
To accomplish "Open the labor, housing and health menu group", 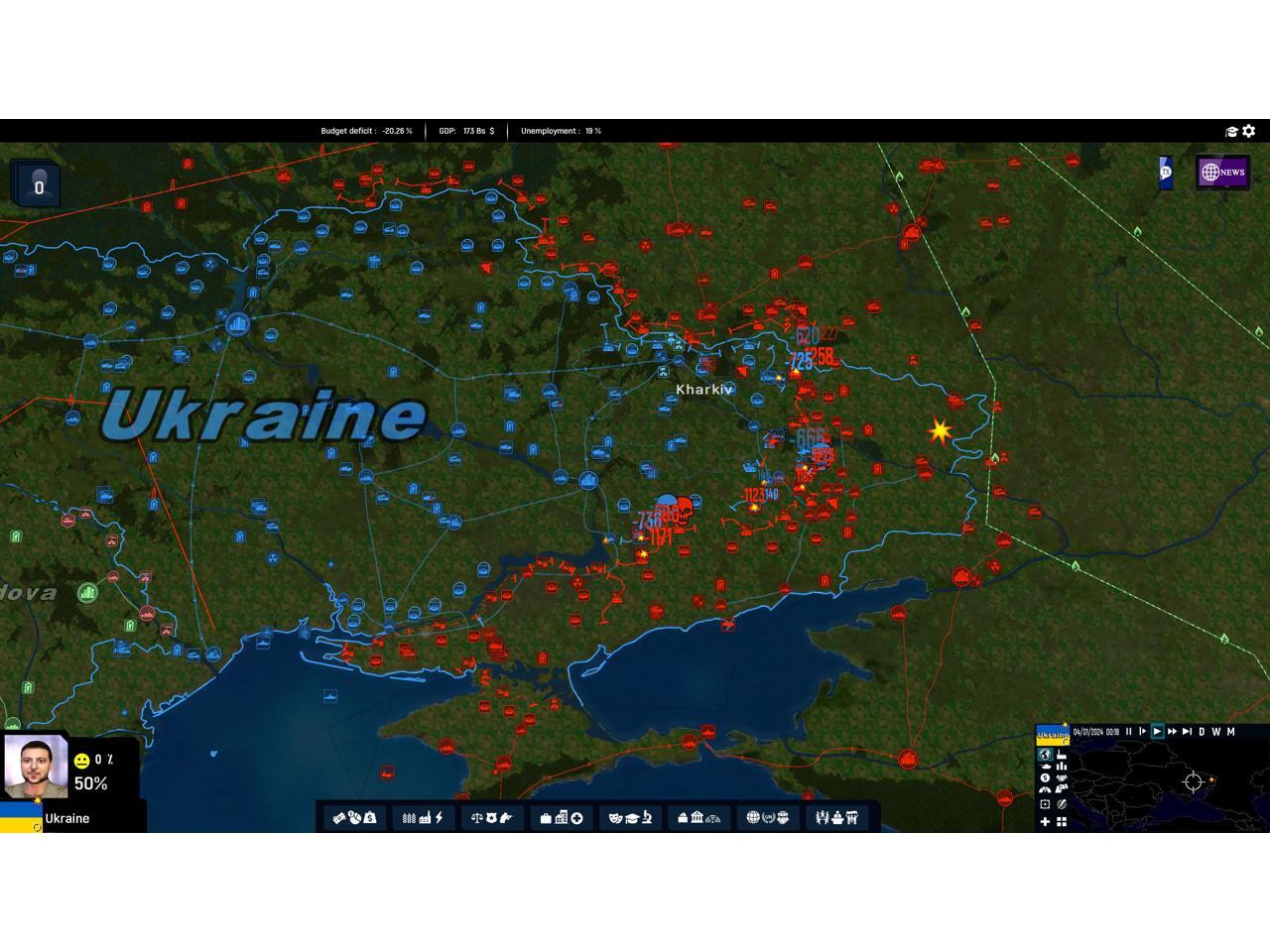I will coord(561,817).
